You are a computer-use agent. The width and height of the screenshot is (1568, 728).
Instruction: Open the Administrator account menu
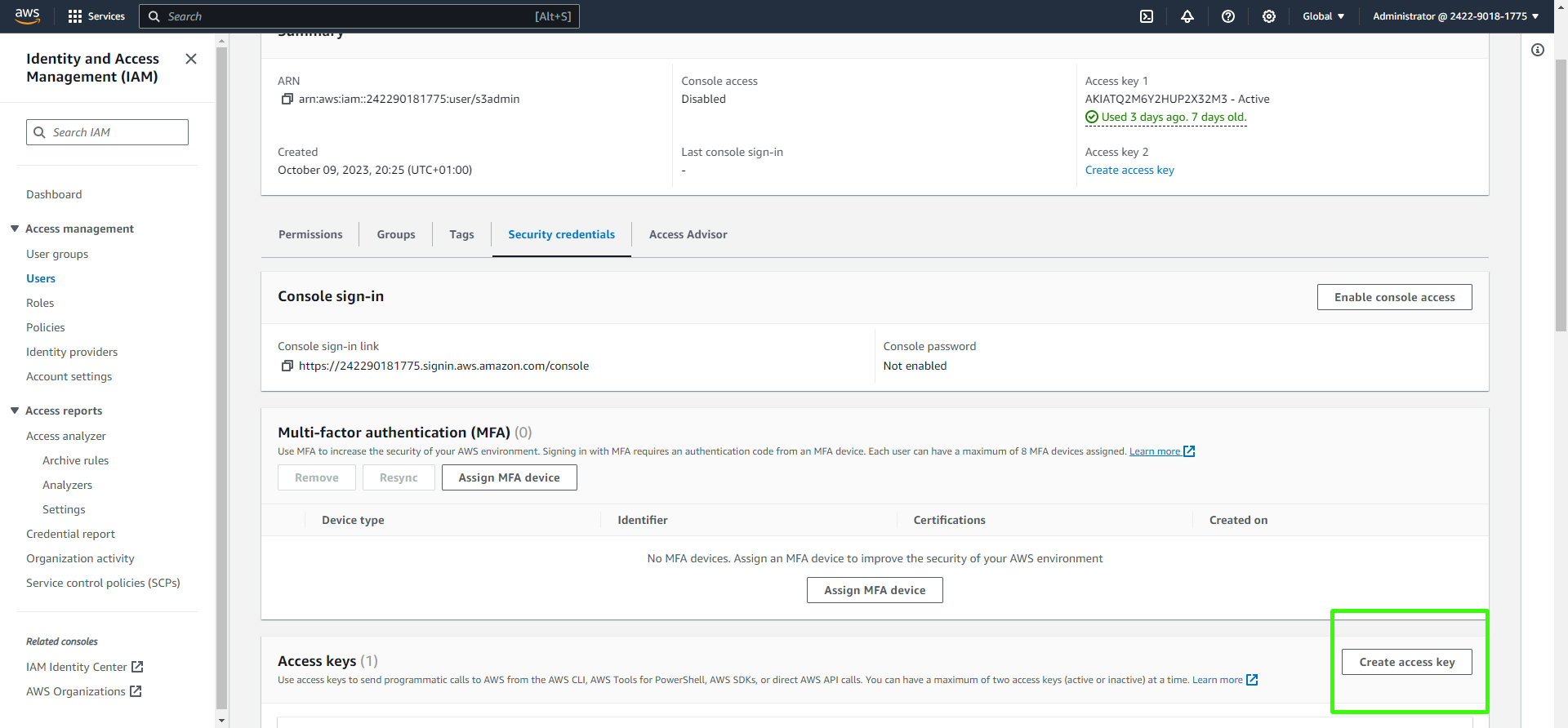[x=1455, y=16]
